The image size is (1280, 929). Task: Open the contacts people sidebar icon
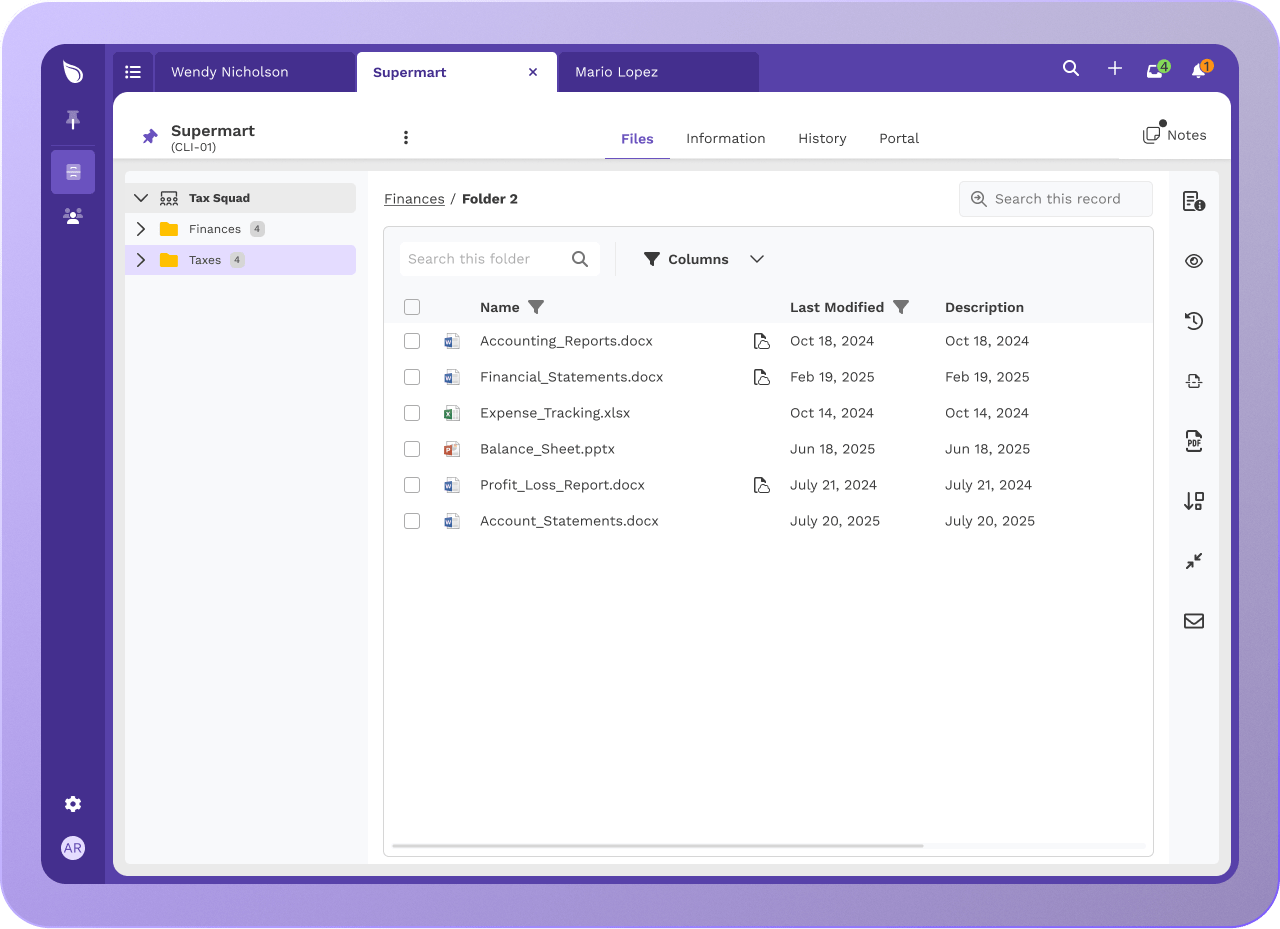[73, 216]
